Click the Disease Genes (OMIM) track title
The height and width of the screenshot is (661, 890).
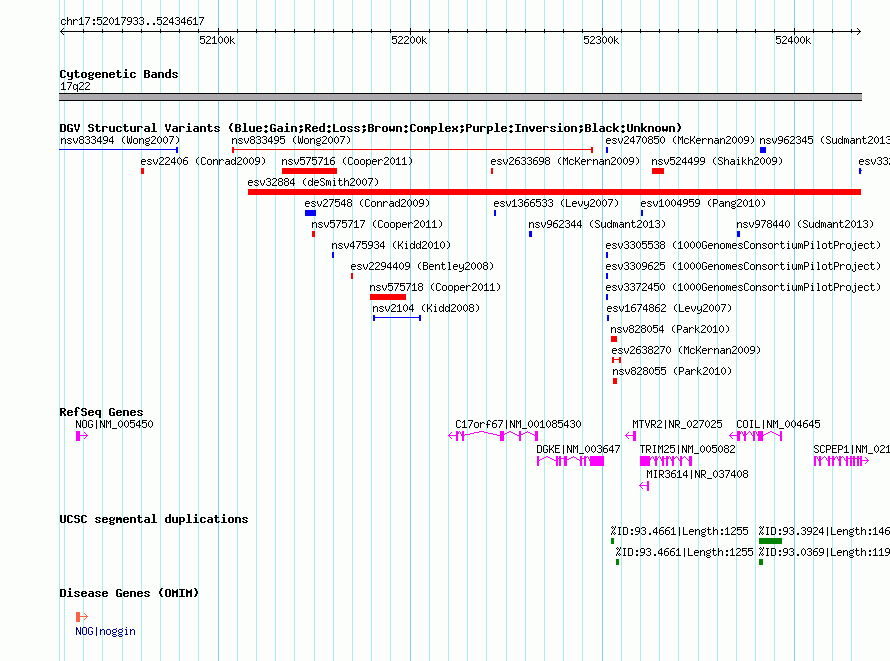[129, 593]
